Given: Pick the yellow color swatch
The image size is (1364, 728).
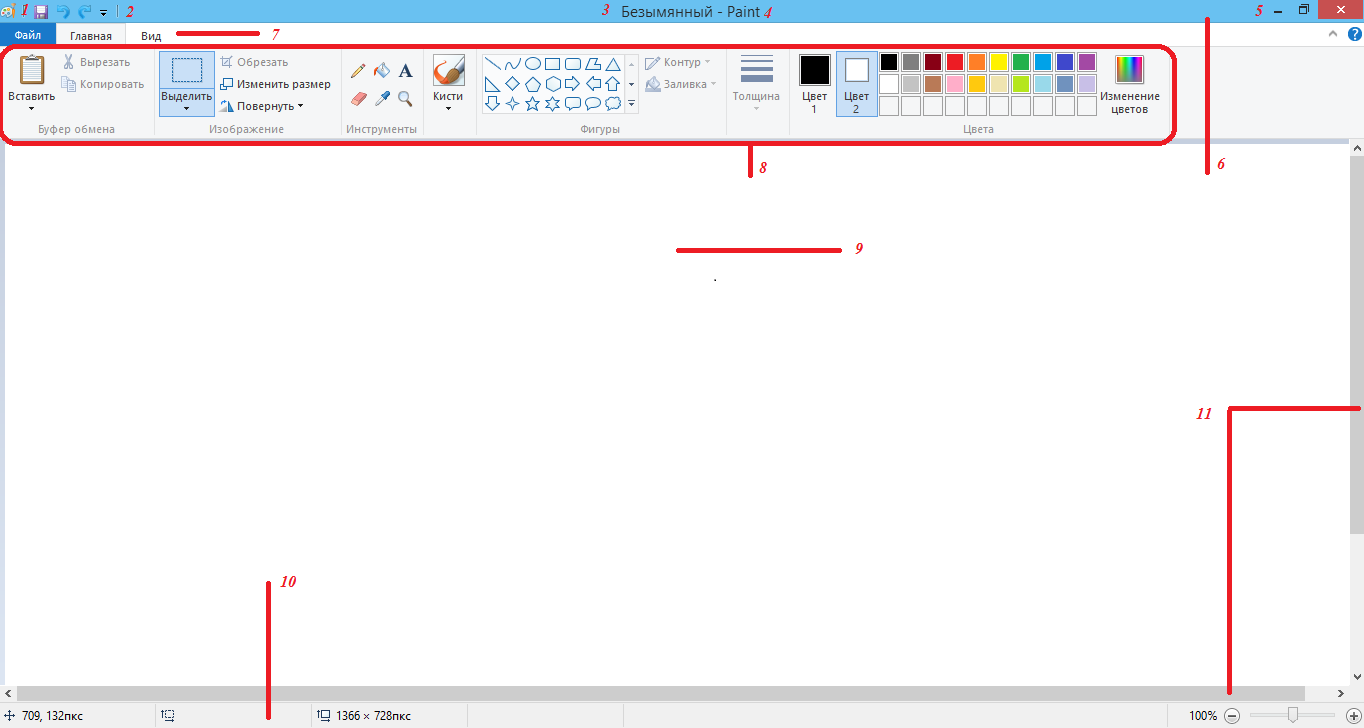Looking at the screenshot, I should [x=999, y=62].
